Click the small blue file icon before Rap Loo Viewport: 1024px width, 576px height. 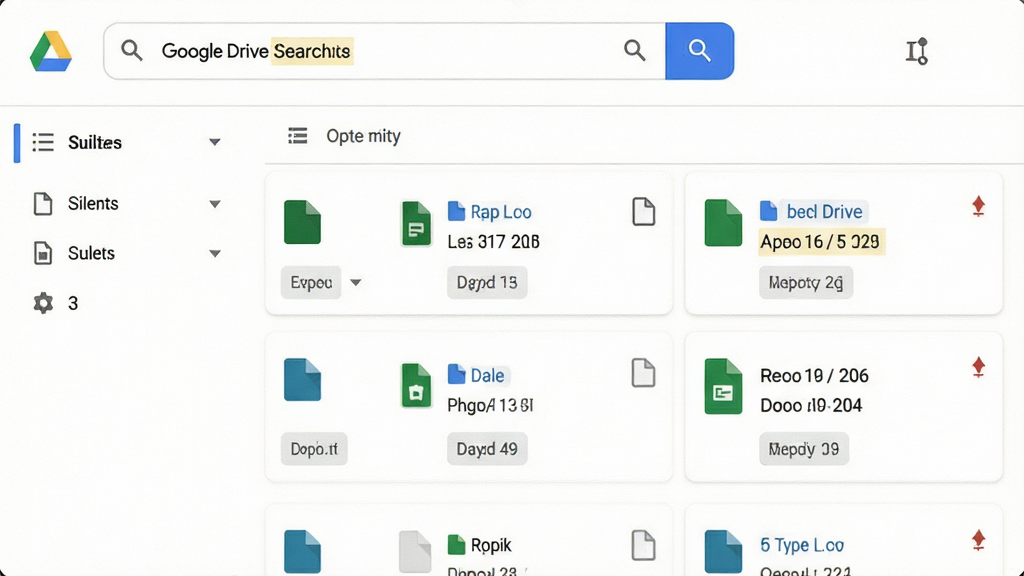pyautogui.click(x=456, y=212)
